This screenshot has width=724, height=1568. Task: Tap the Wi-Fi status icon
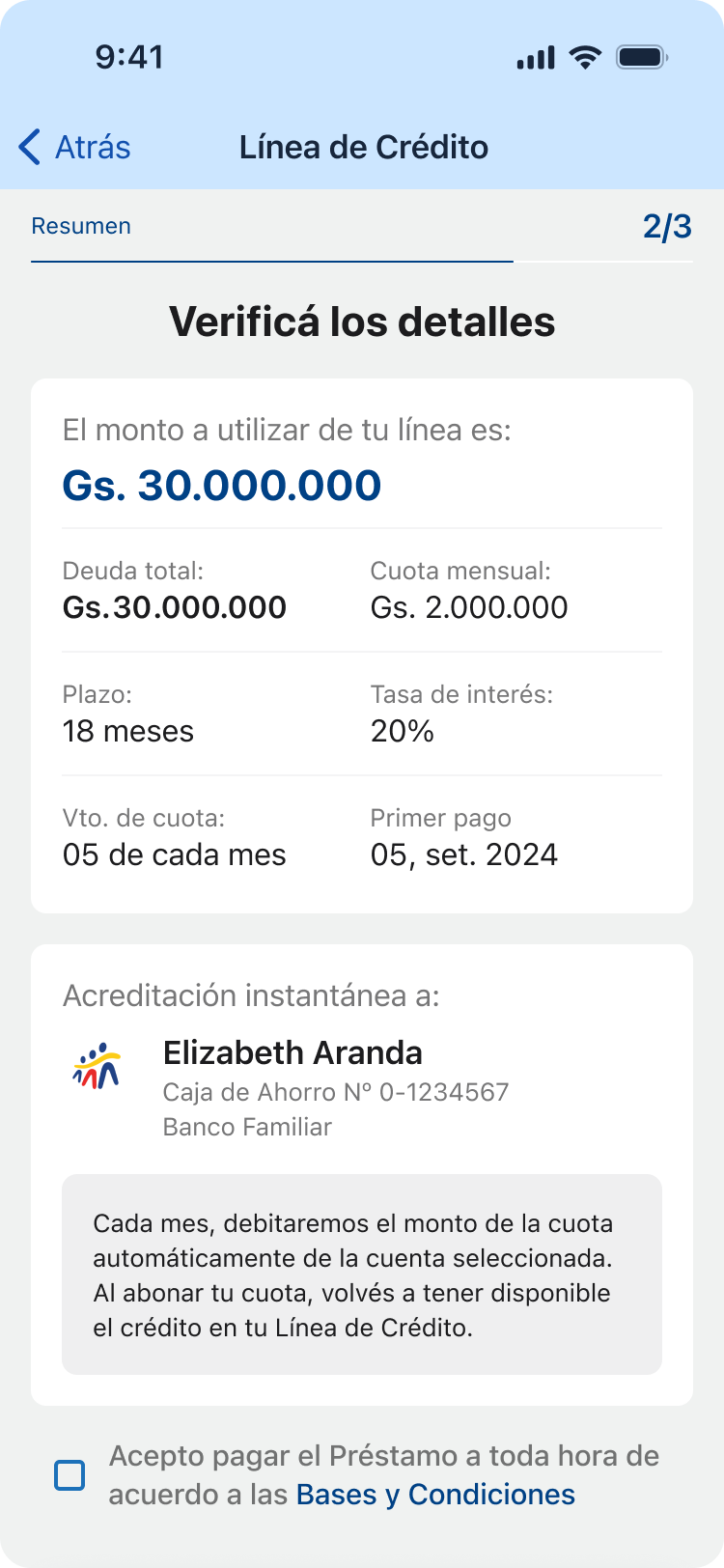click(585, 57)
